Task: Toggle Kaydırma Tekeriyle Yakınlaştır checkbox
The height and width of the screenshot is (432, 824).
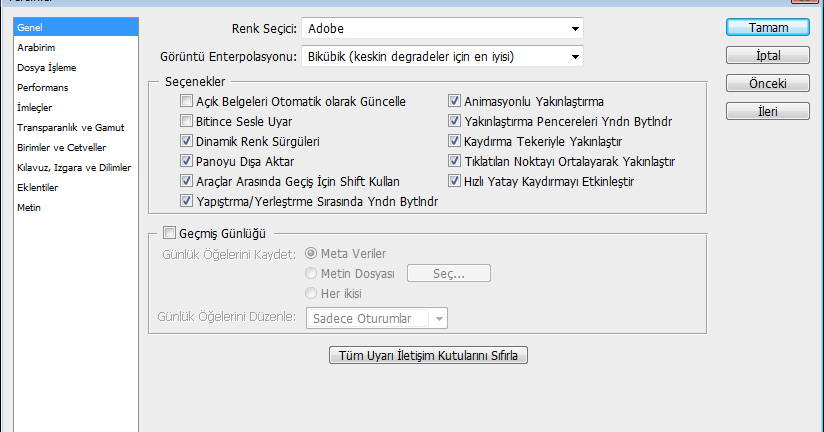Action: (454, 141)
